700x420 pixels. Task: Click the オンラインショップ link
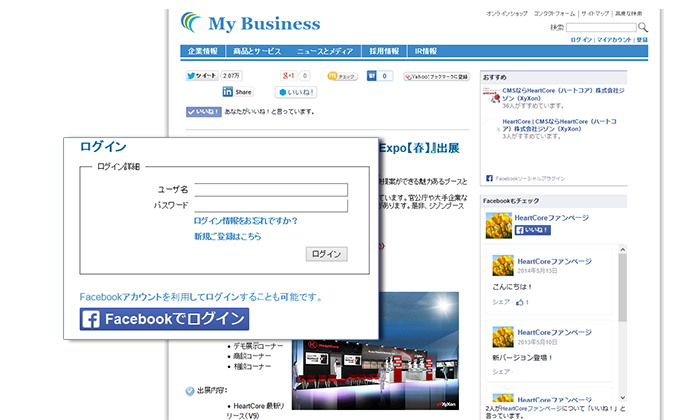point(507,14)
